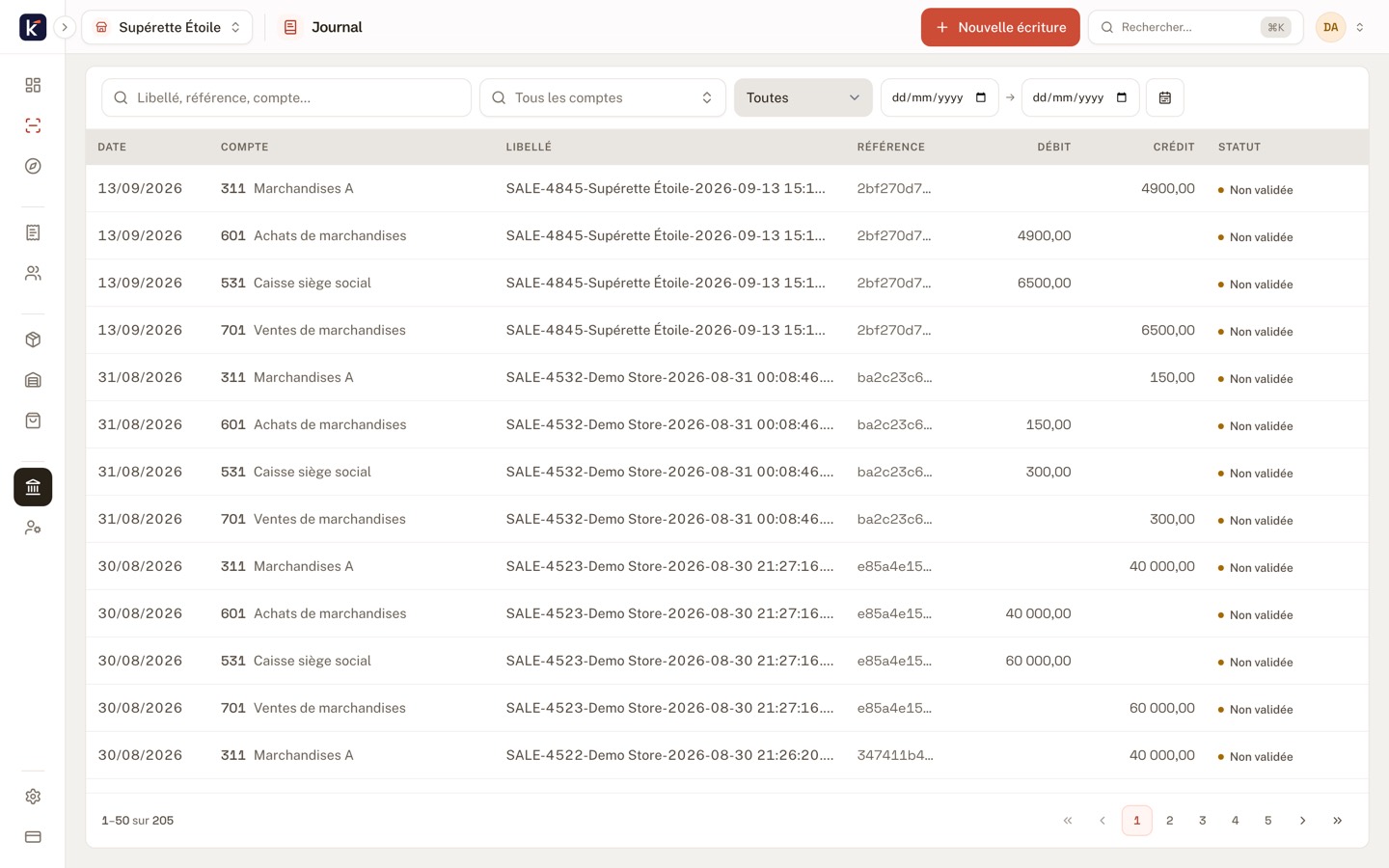The image size is (1389, 868).
Task: Click the calendar preset button beside date range
Action: [x=1165, y=97]
